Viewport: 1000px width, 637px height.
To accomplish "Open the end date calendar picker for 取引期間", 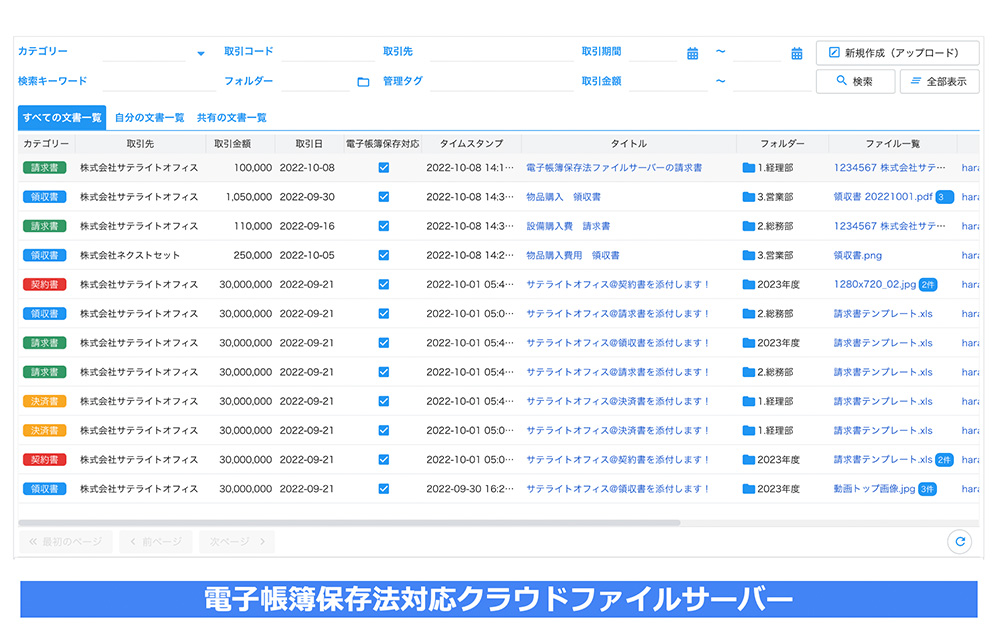I will (x=797, y=53).
